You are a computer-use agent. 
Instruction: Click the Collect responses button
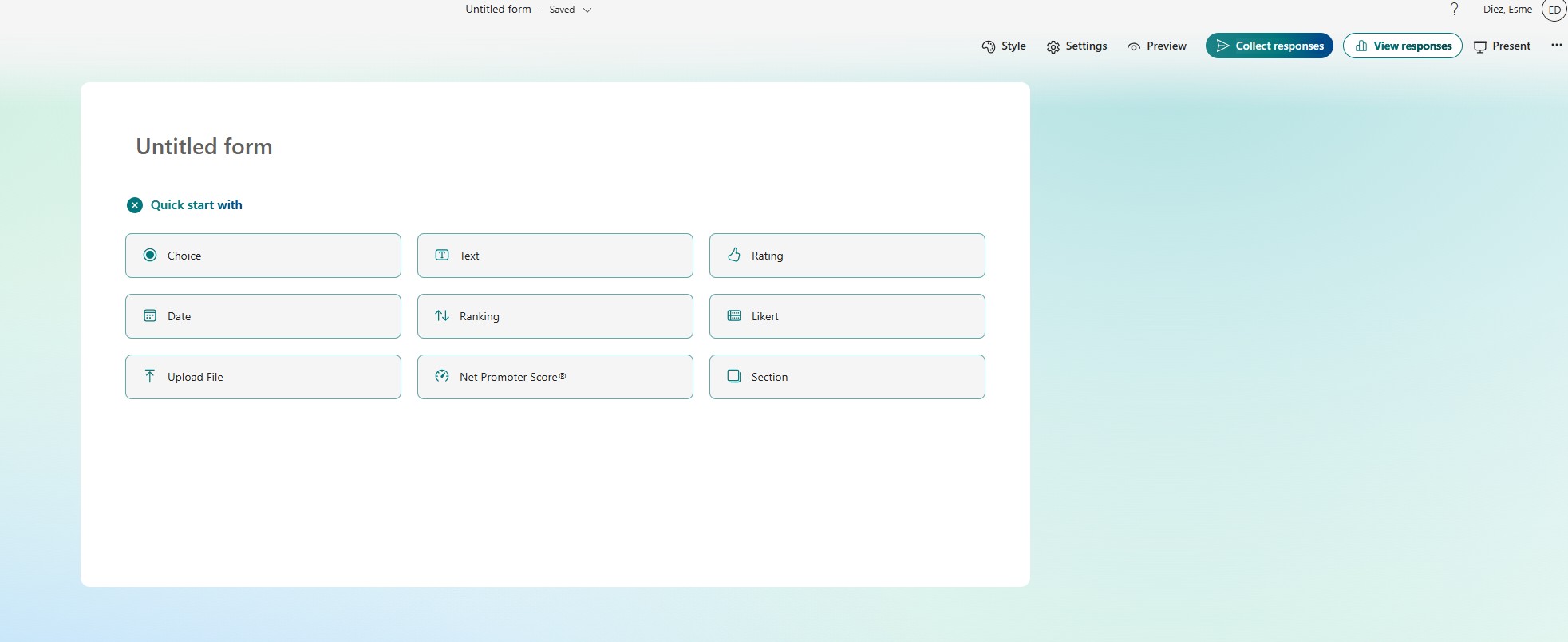coord(1269,46)
